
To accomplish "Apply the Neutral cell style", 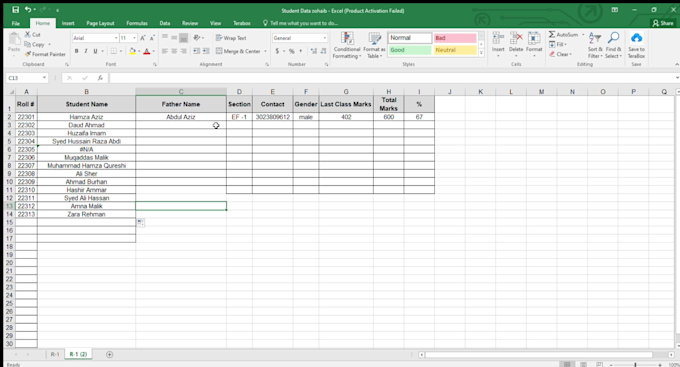I will 455,50.
